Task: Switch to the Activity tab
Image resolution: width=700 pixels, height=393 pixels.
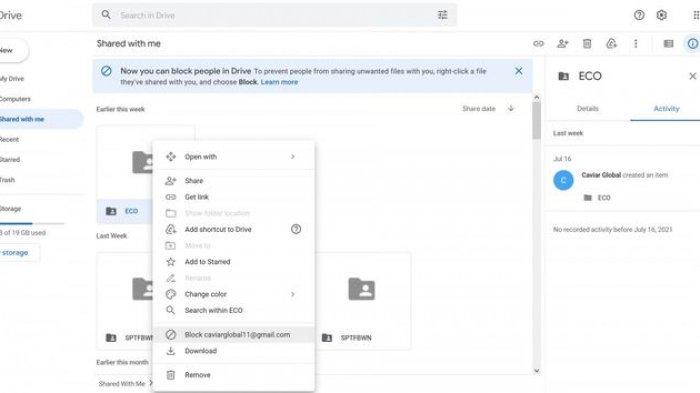Action: pyautogui.click(x=666, y=109)
